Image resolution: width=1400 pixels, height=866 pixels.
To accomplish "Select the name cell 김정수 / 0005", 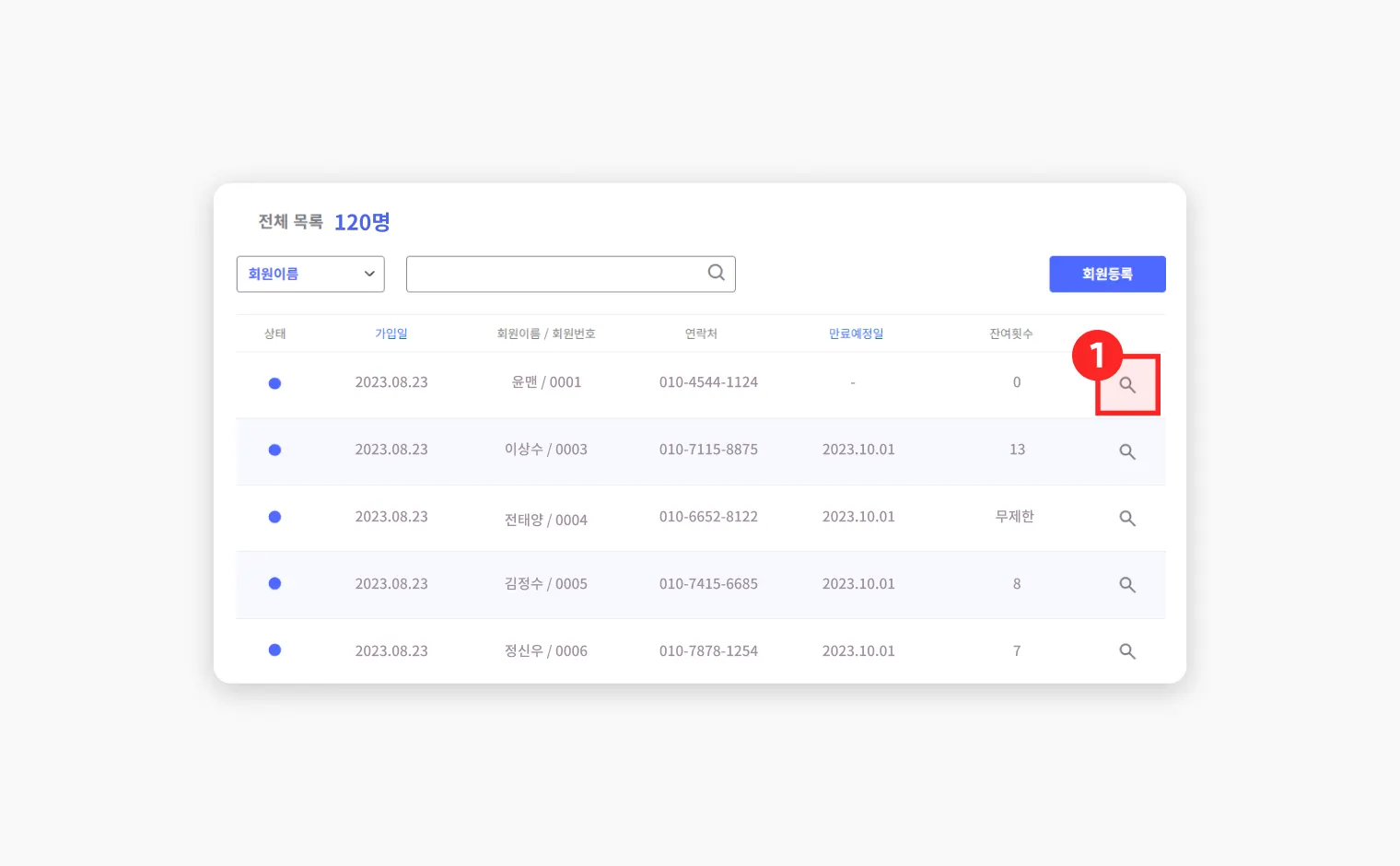I will [546, 584].
